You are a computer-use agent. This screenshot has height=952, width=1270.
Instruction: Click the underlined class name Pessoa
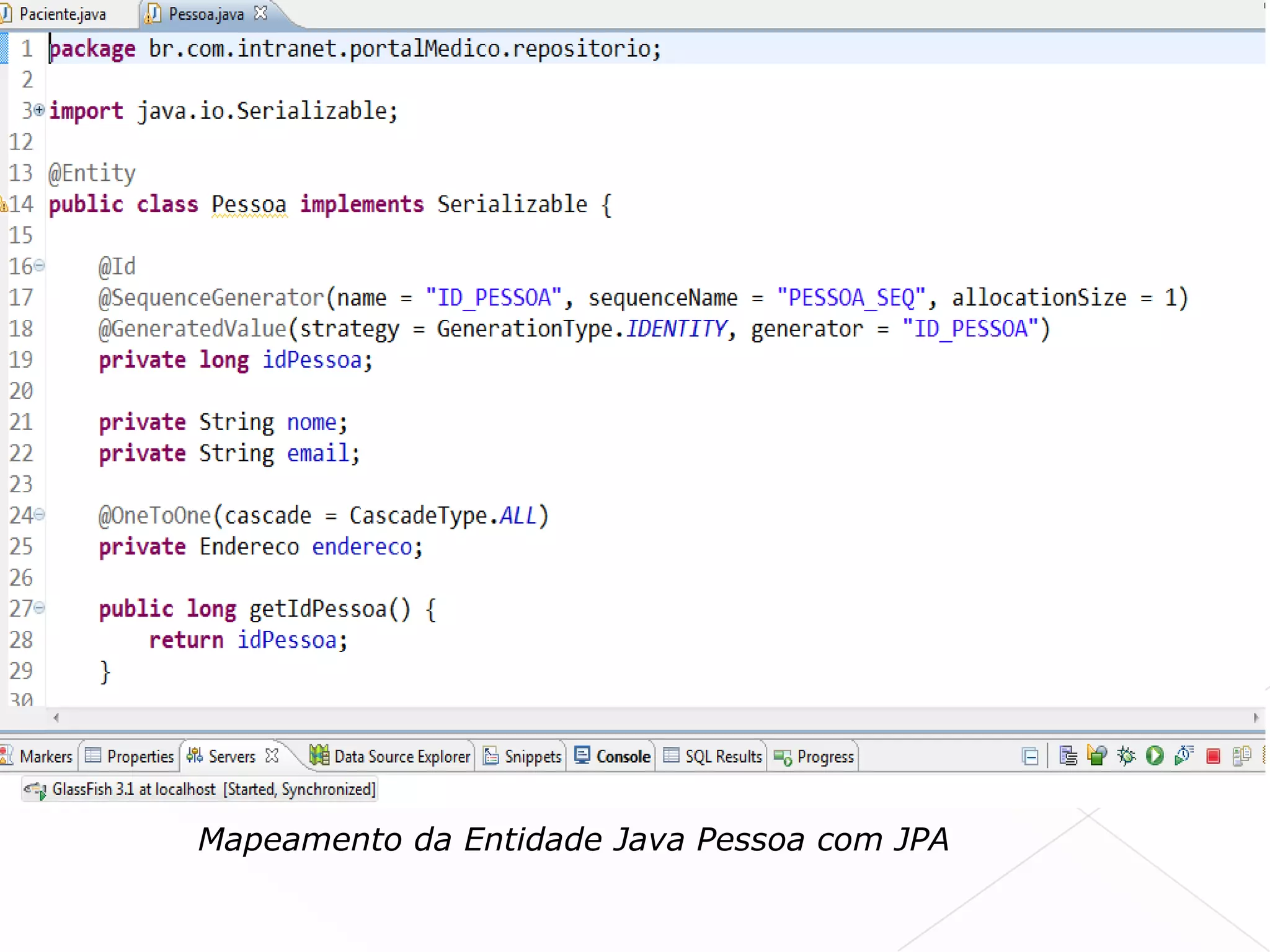point(249,205)
